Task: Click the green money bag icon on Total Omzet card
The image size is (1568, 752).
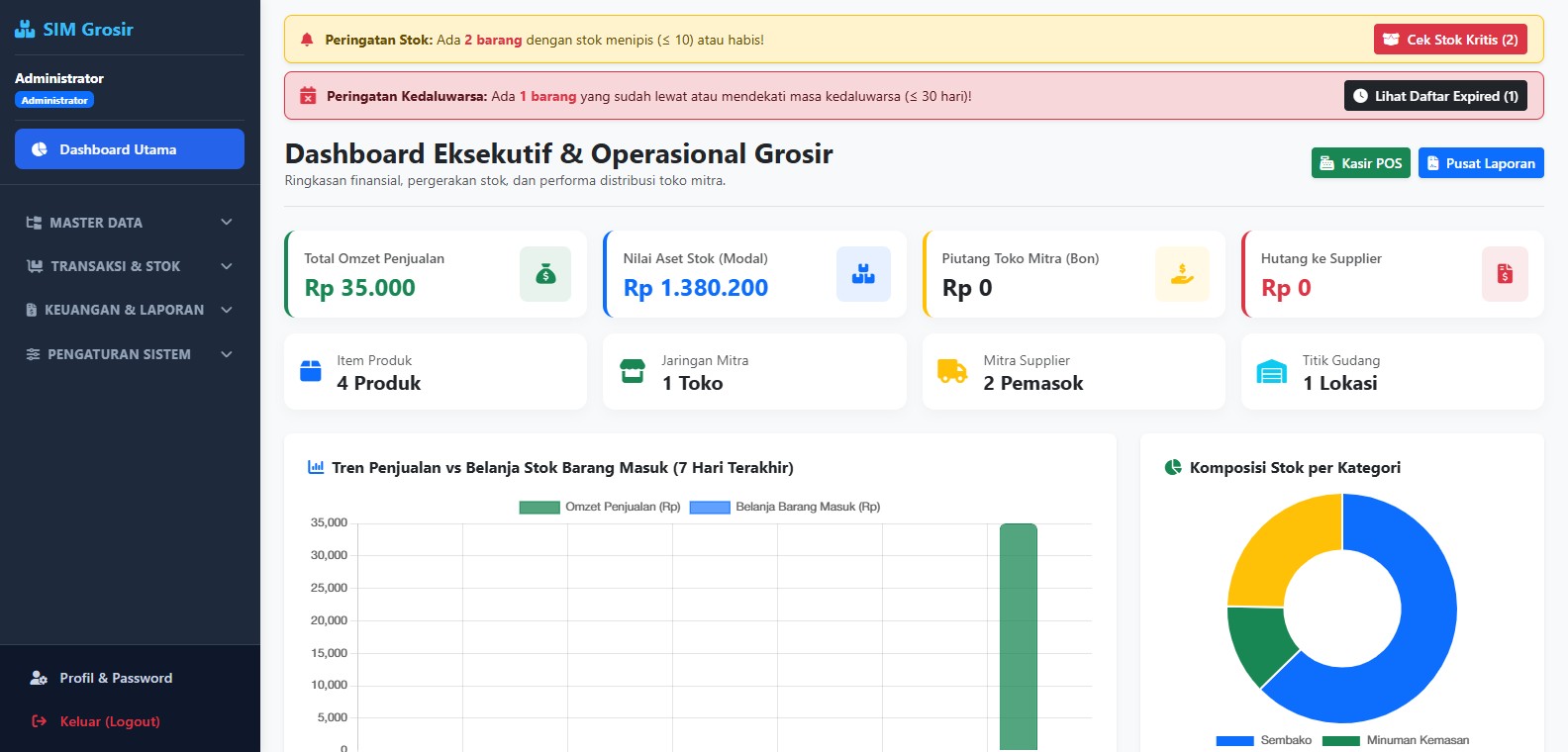Action: click(x=545, y=274)
